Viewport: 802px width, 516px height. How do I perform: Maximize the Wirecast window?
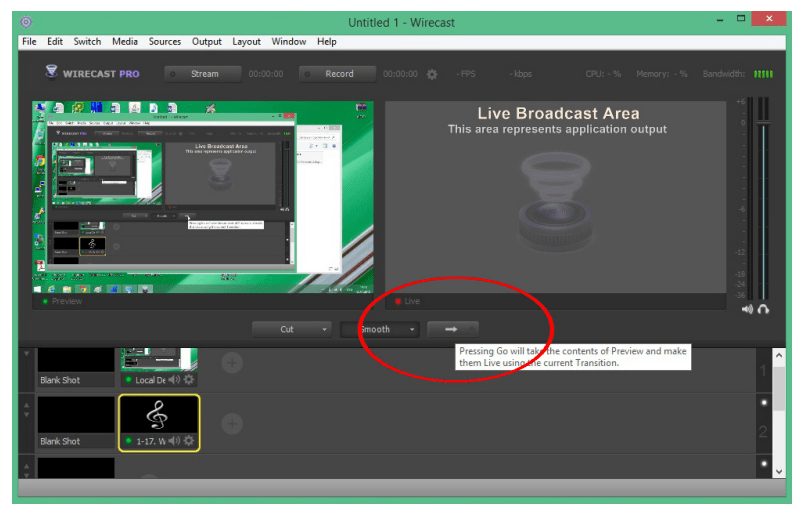[741, 19]
